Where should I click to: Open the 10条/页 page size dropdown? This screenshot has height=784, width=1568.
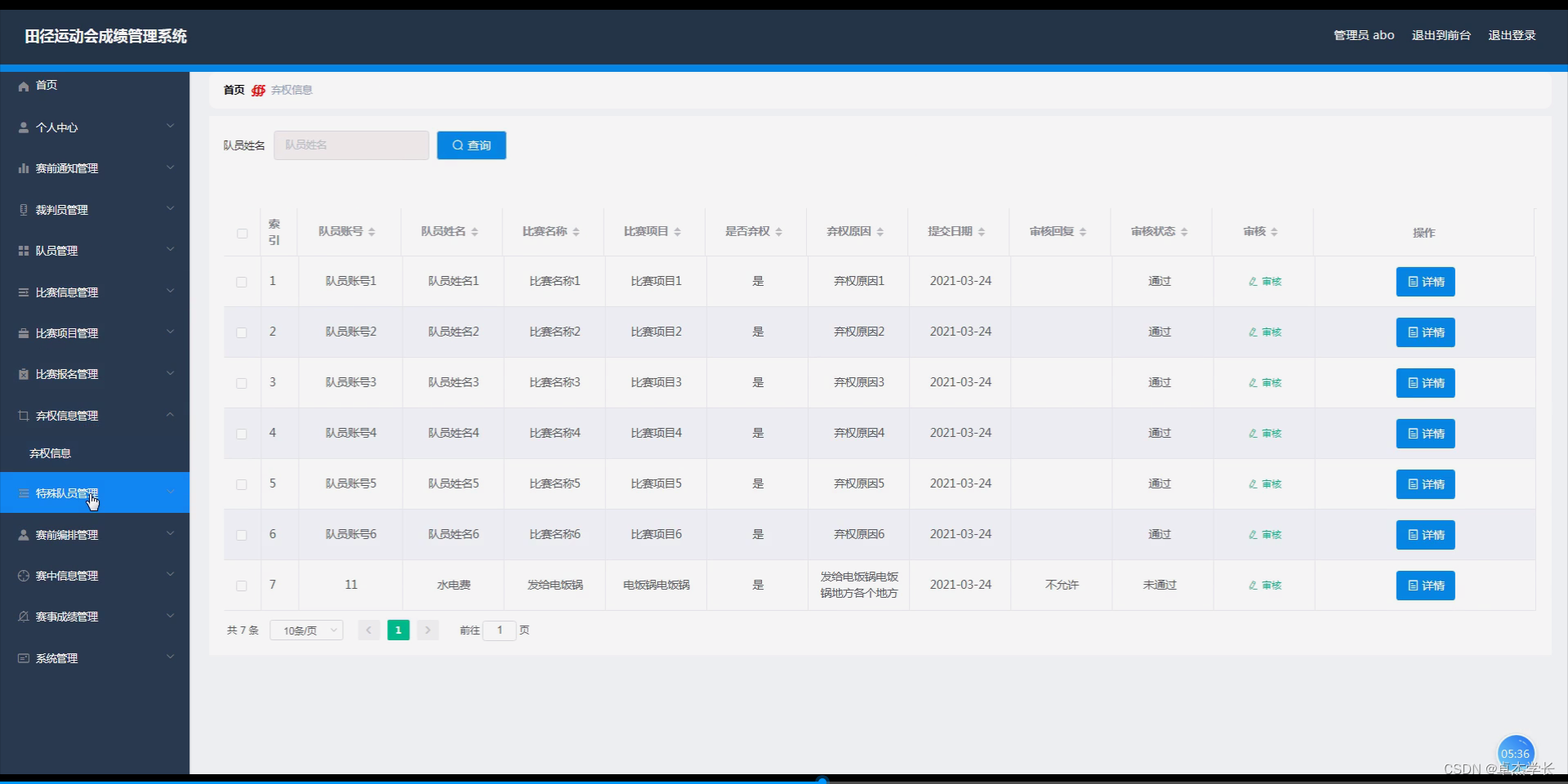(306, 630)
